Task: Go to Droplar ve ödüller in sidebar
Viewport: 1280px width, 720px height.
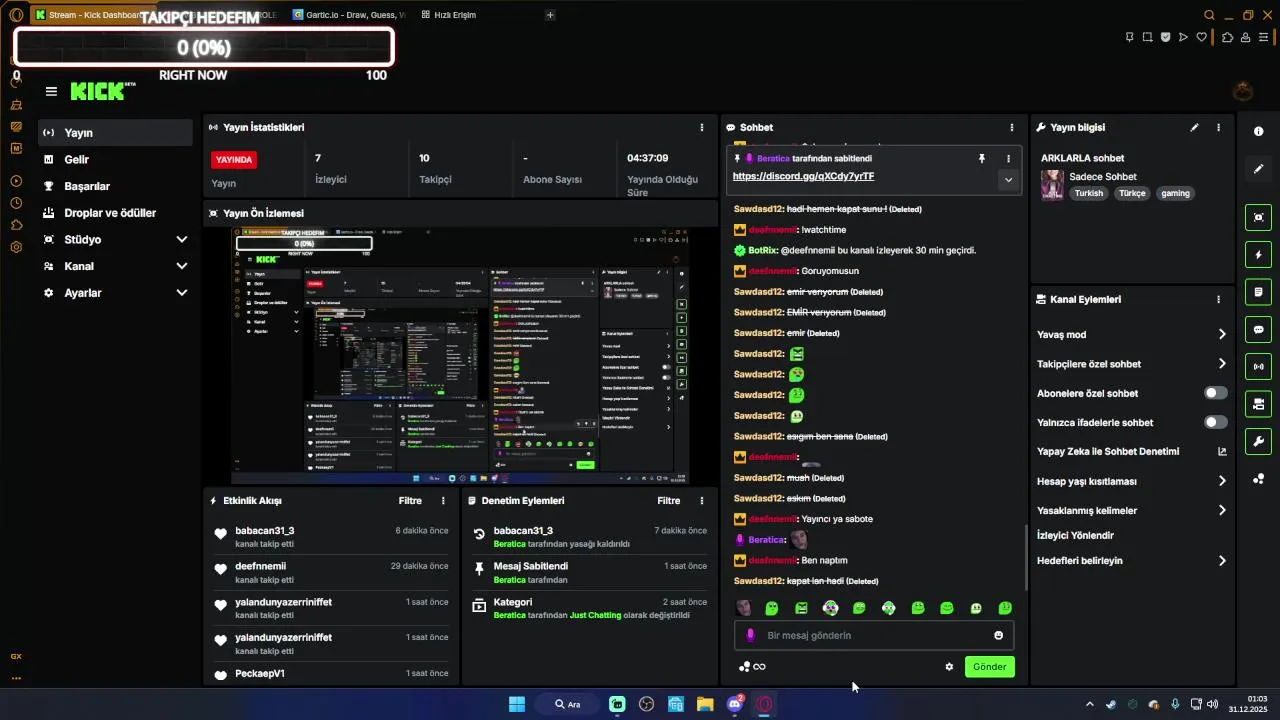Action: pos(115,213)
